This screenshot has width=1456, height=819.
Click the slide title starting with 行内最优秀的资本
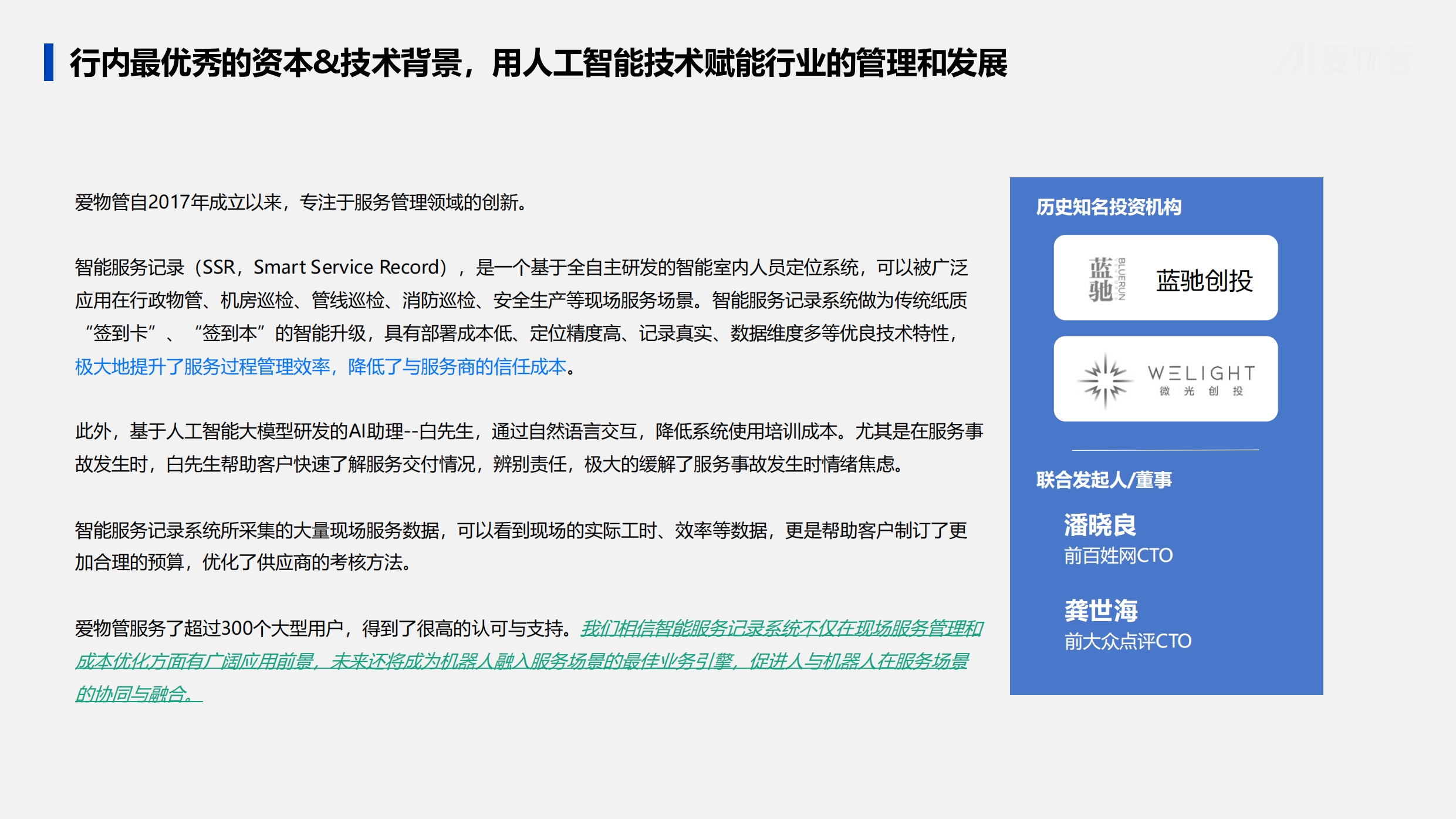point(538,63)
